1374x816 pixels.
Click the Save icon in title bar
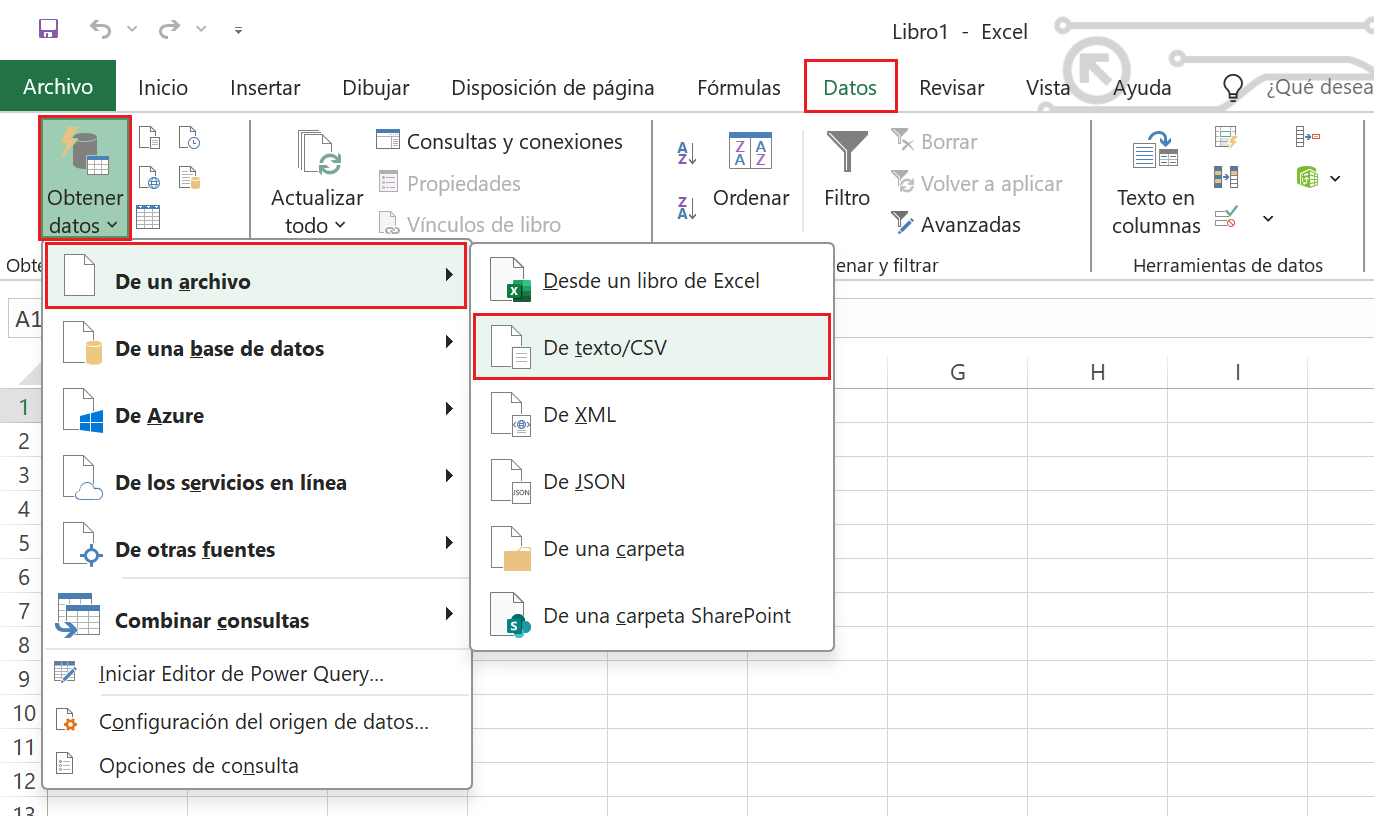tap(48, 30)
